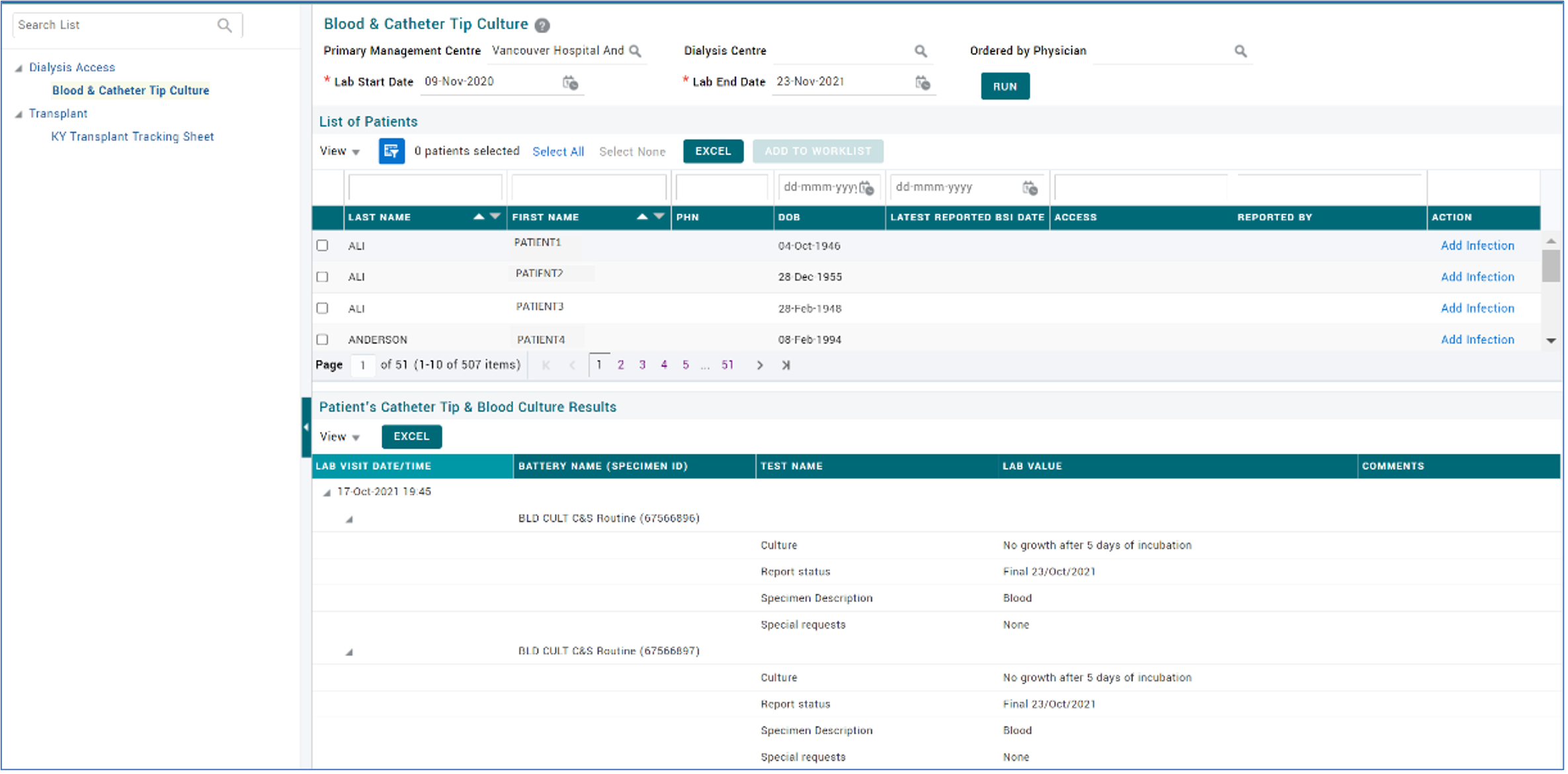Collapse the Dialysis Access tree node

pyautogui.click(x=19, y=68)
